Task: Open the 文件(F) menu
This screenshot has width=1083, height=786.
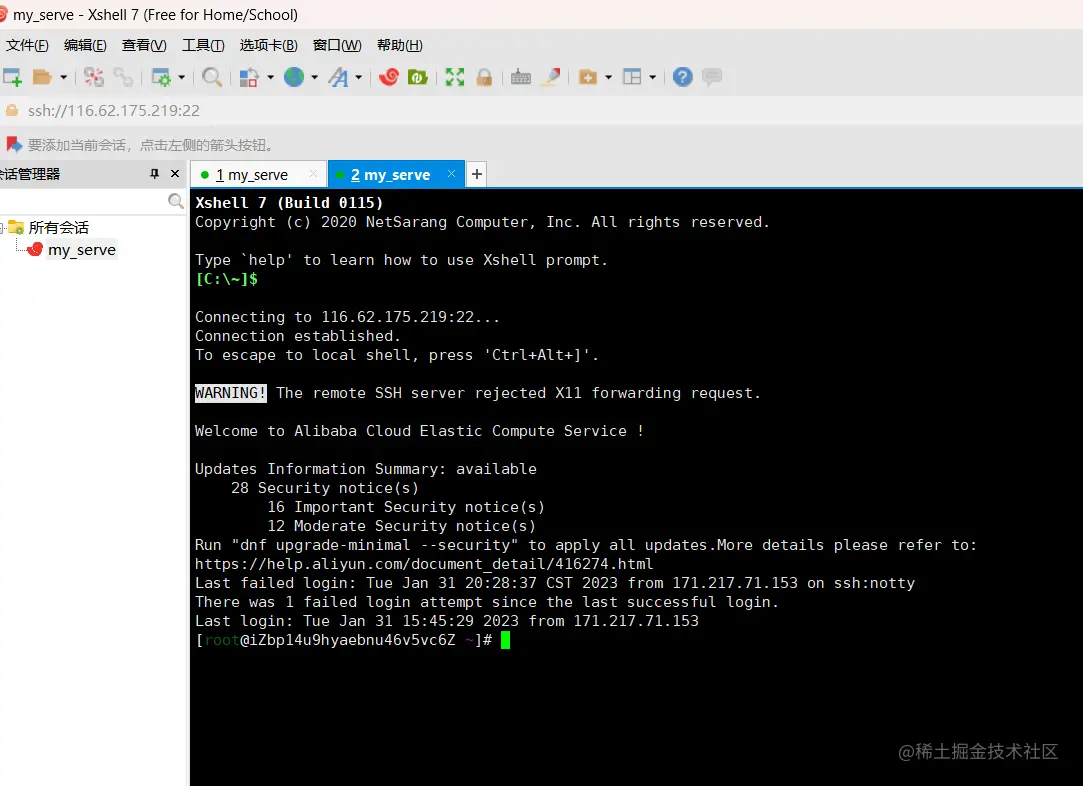Action: tap(27, 46)
